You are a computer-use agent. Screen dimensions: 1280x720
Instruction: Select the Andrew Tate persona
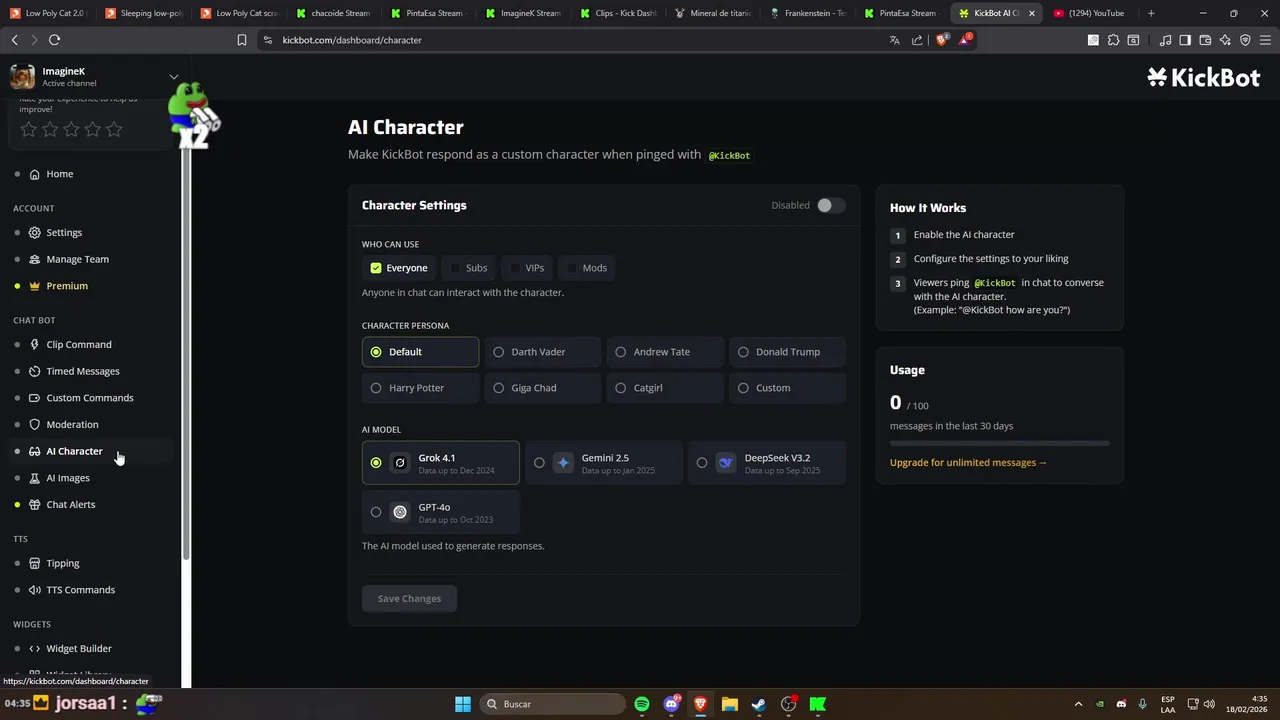(x=665, y=352)
